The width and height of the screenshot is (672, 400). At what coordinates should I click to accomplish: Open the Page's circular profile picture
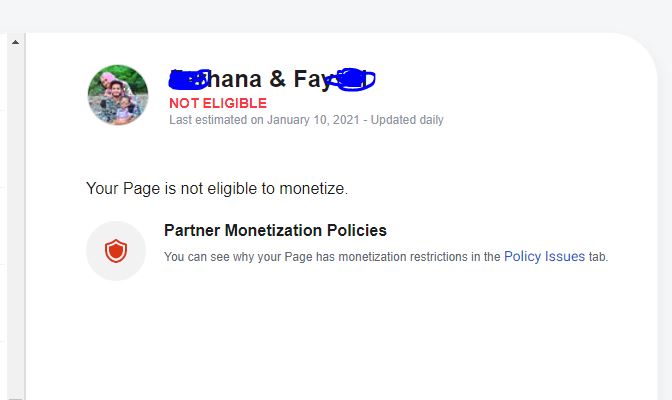pyautogui.click(x=118, y=95)
